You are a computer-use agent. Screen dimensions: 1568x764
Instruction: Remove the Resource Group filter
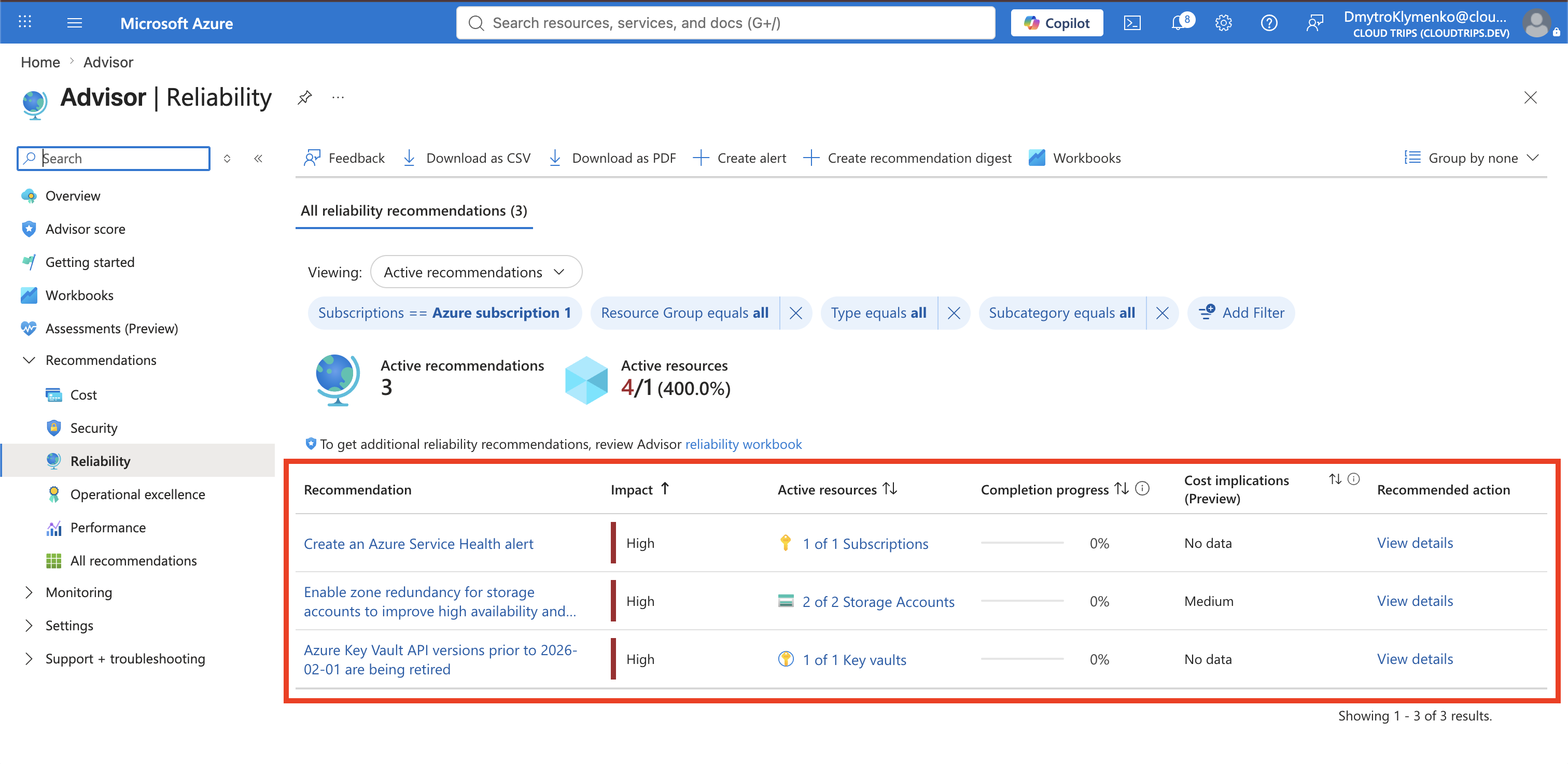795,313
